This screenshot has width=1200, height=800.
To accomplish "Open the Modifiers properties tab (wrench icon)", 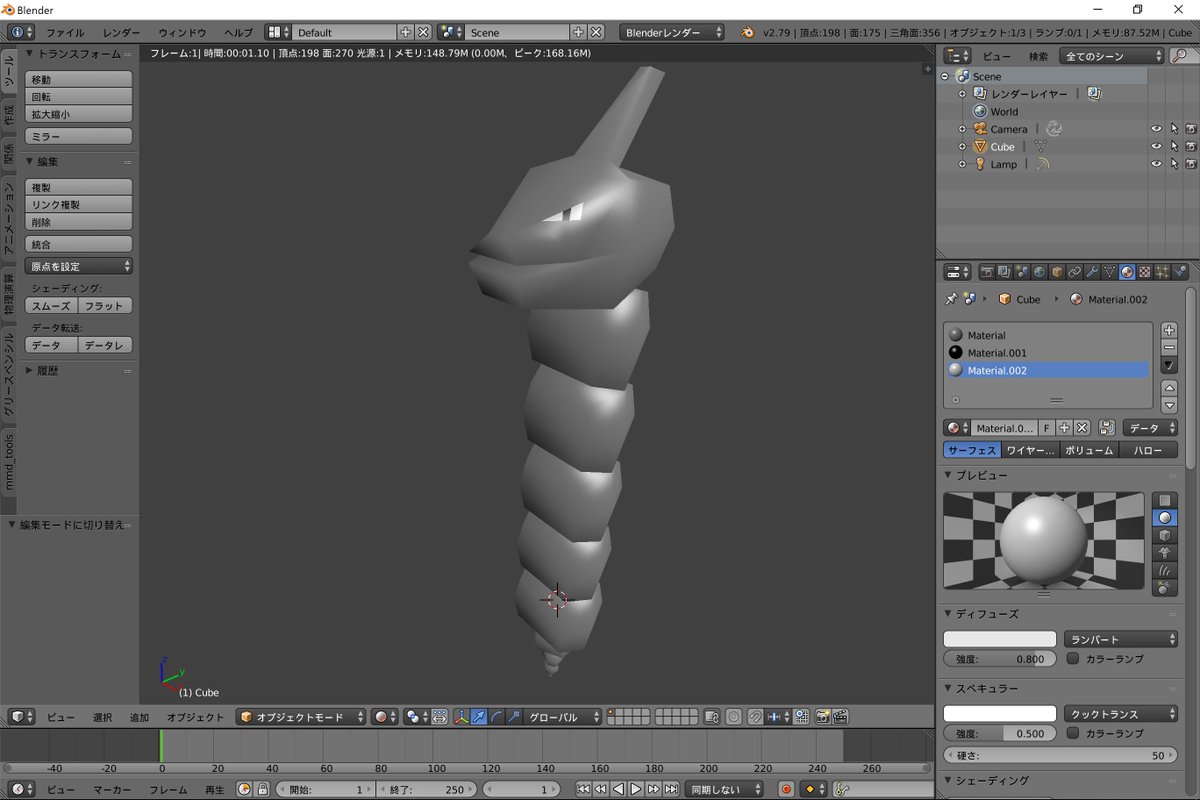I will tap(1093, 272).
